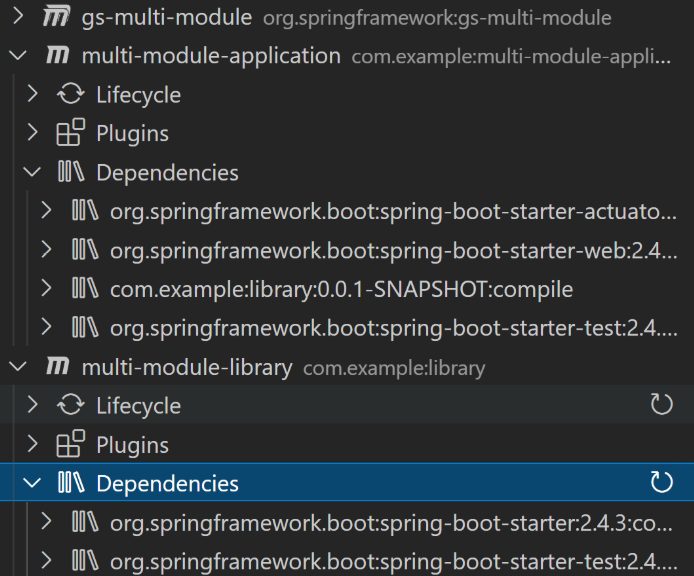Screen dimensions: 694x576
Task: Click library icon of spring-boot-starter:2.4.3 dependency
Action: [x=85, y=522]
